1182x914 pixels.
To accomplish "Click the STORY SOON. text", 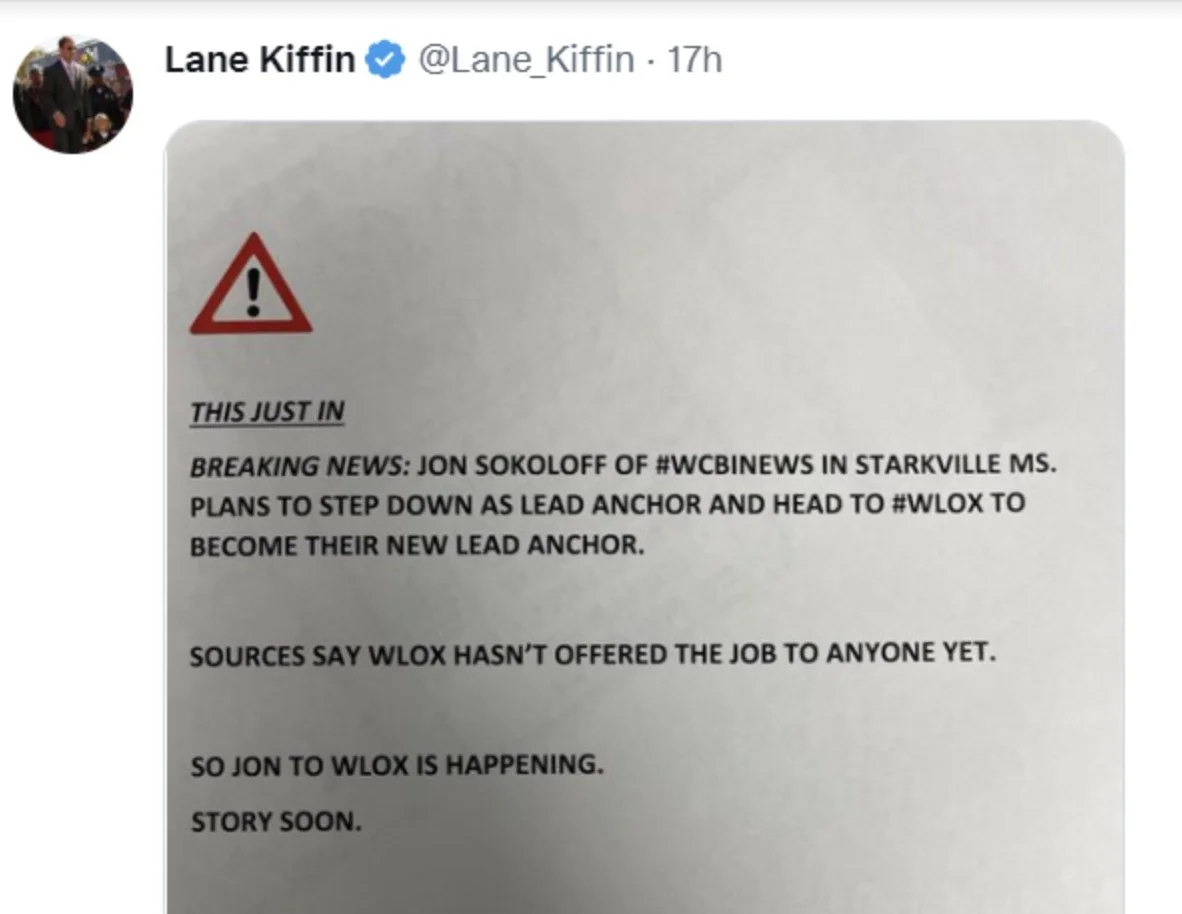I will 276,821.
